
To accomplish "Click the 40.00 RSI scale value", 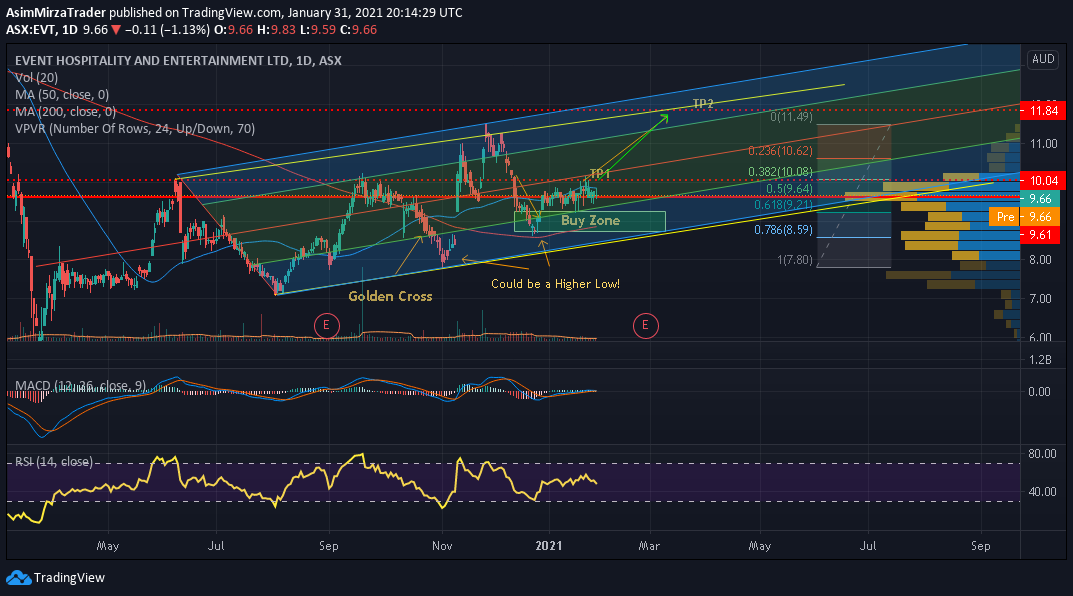I will (x=1042, y=491).
